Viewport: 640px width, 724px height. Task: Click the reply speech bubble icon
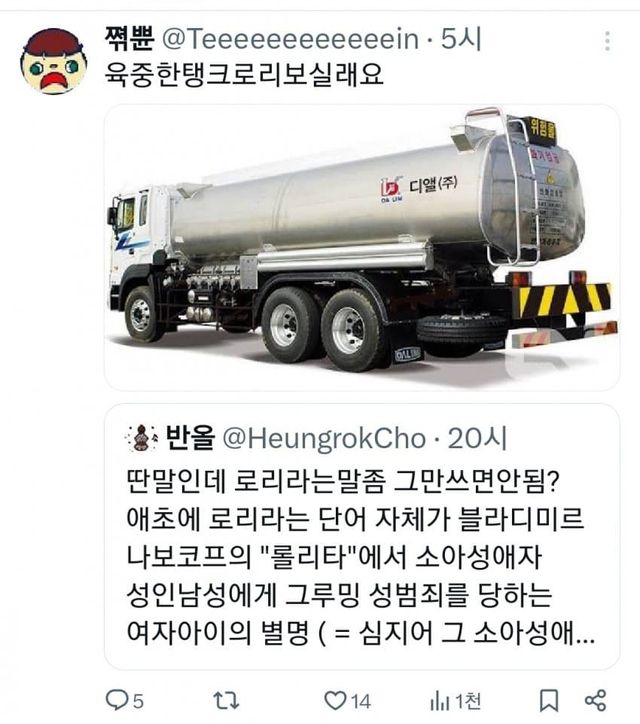tap(116, 700)
